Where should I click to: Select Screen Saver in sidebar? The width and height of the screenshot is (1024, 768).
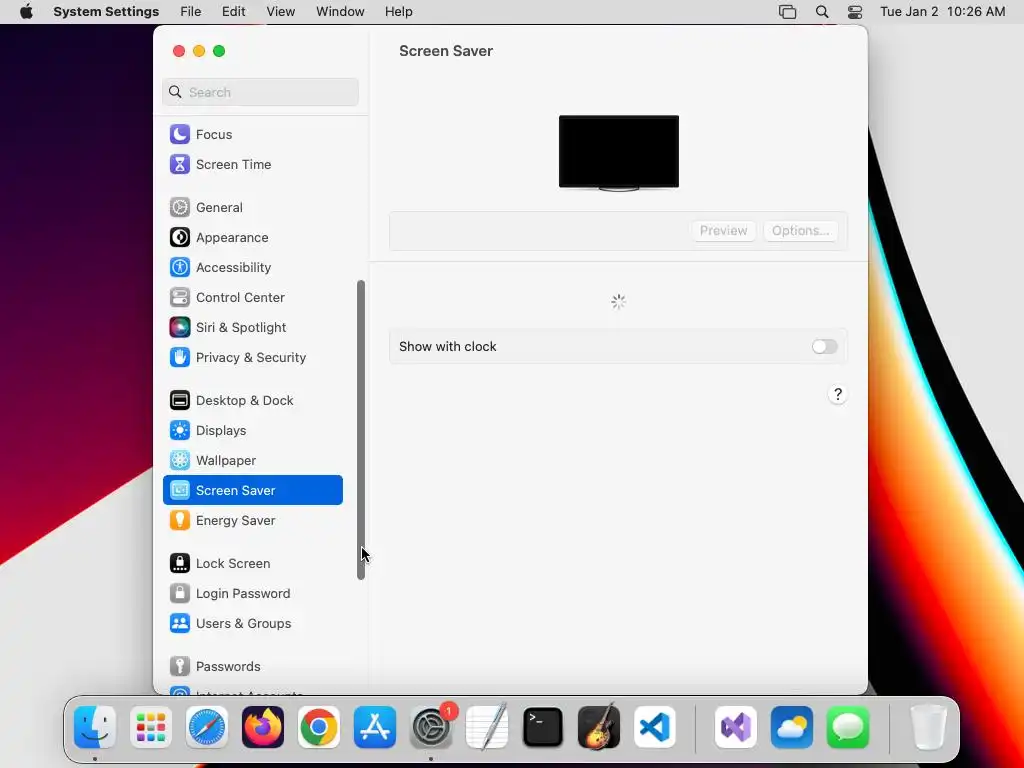point(253,490)
